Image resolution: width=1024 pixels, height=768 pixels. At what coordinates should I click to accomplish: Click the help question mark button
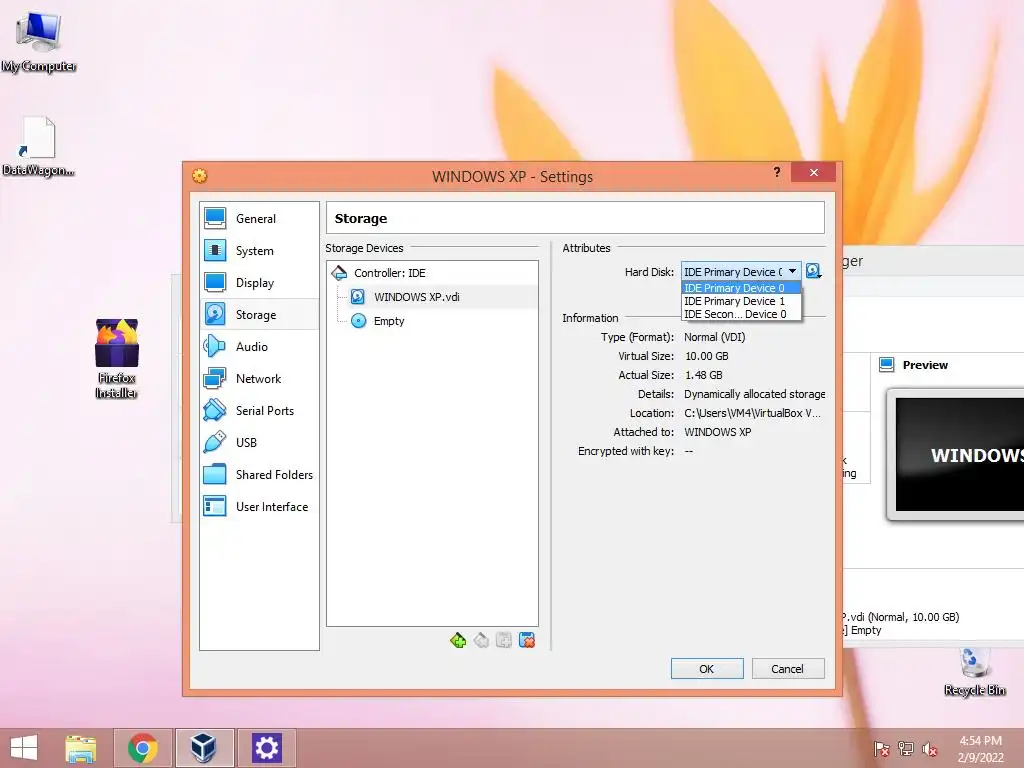776,172
